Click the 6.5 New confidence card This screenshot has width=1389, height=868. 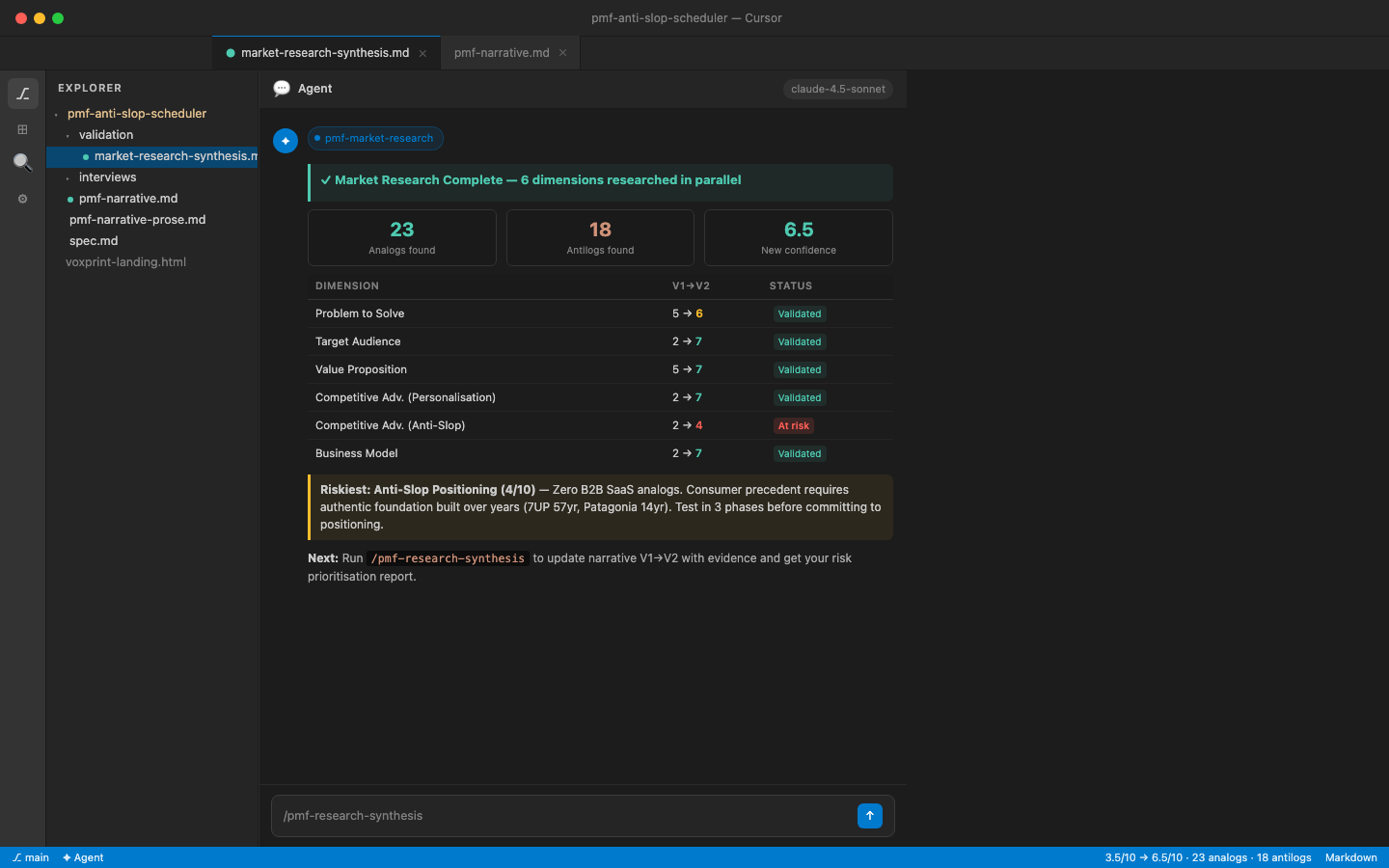pyautogui.click(x=799, y=237)
